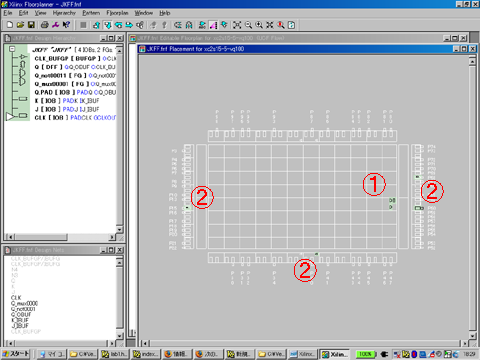Viewport: 480px width, 360px height.
Task: Click the Save floppy disk icon
Action: pyautogui.click(x=31, y=25)
